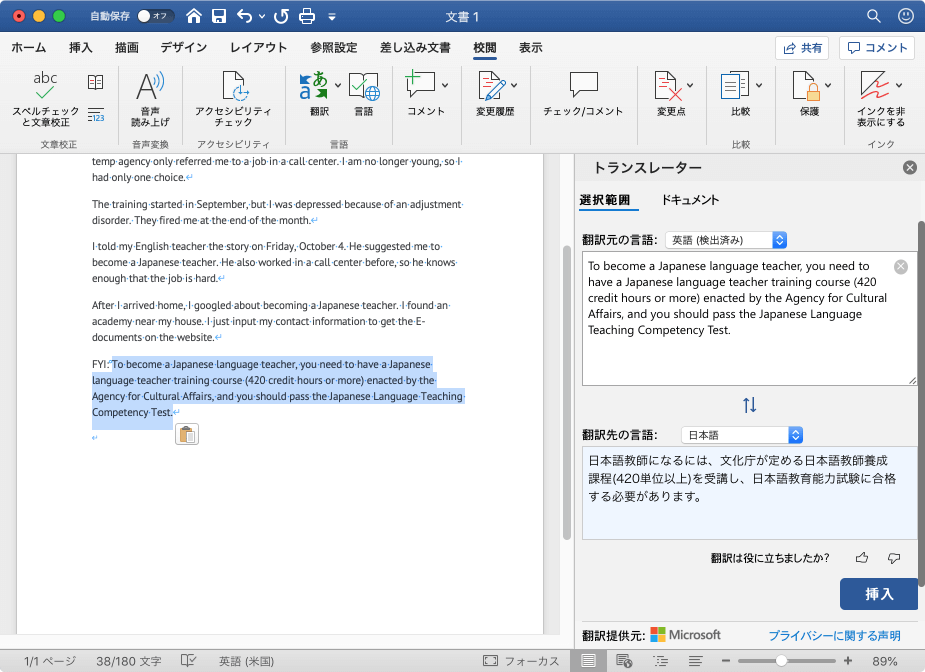This screenshot has width=925, height=672.
Task: Run accessibility check (アクセシビリティチェック)
Action: [234, 99]
